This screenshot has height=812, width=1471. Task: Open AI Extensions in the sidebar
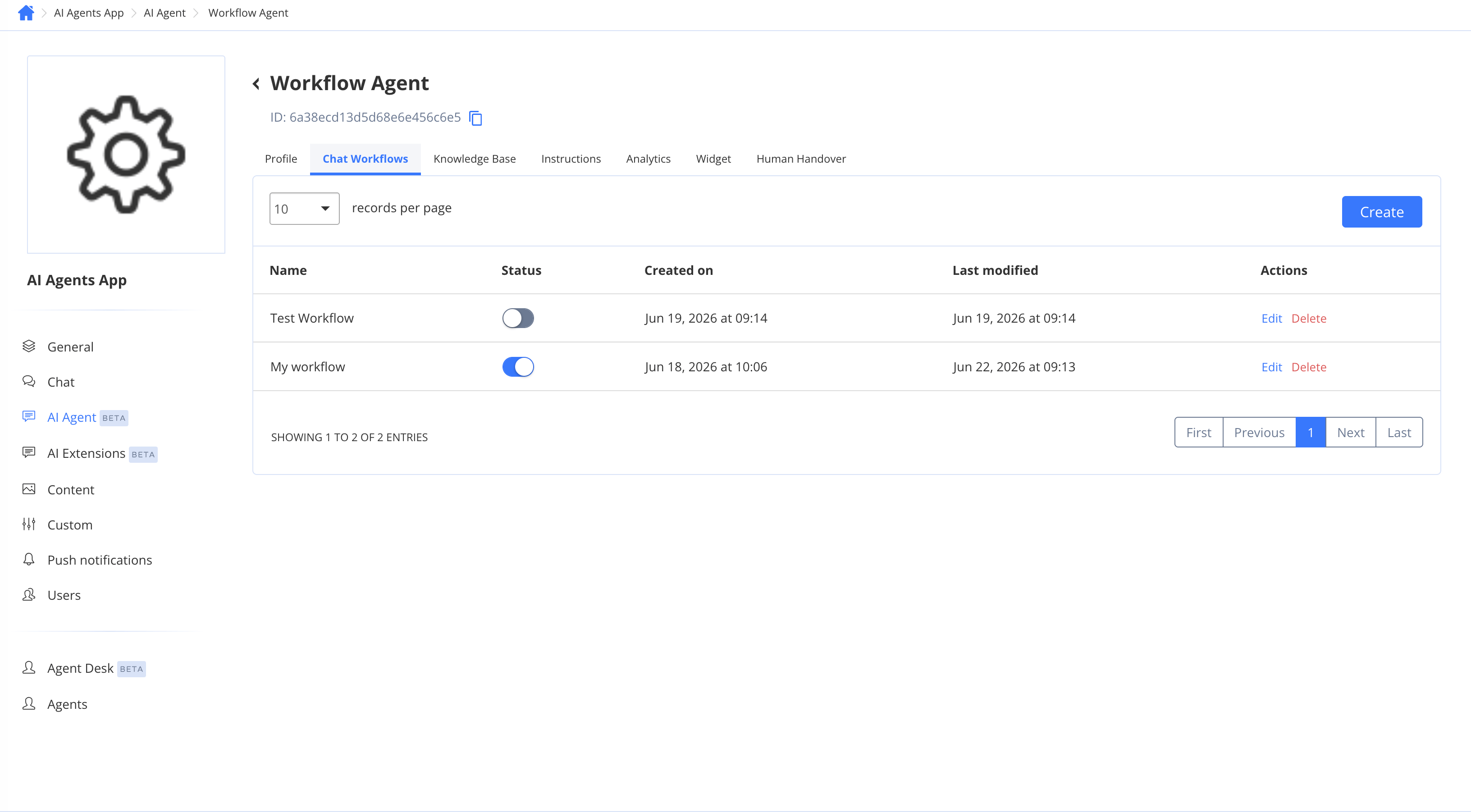pos(86,453)
